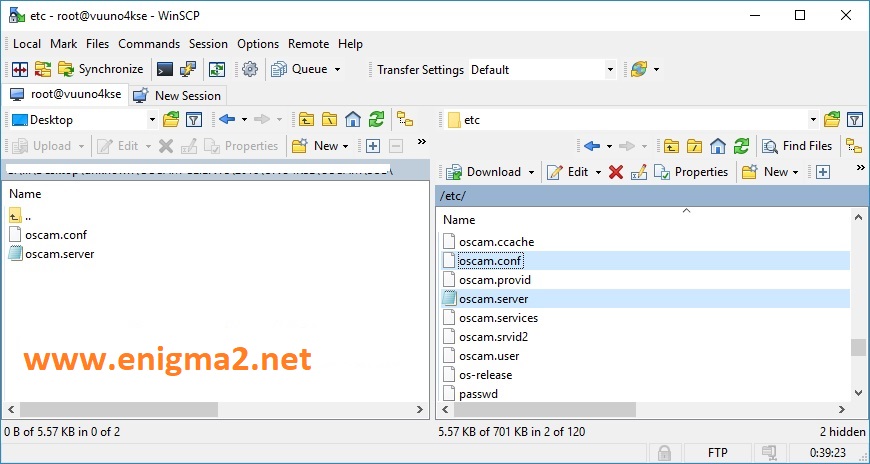The height and width of the screenshot is (464, 870).
Task: Expand the Queue dropdown arrow
Action: click(x=337, y=70)
